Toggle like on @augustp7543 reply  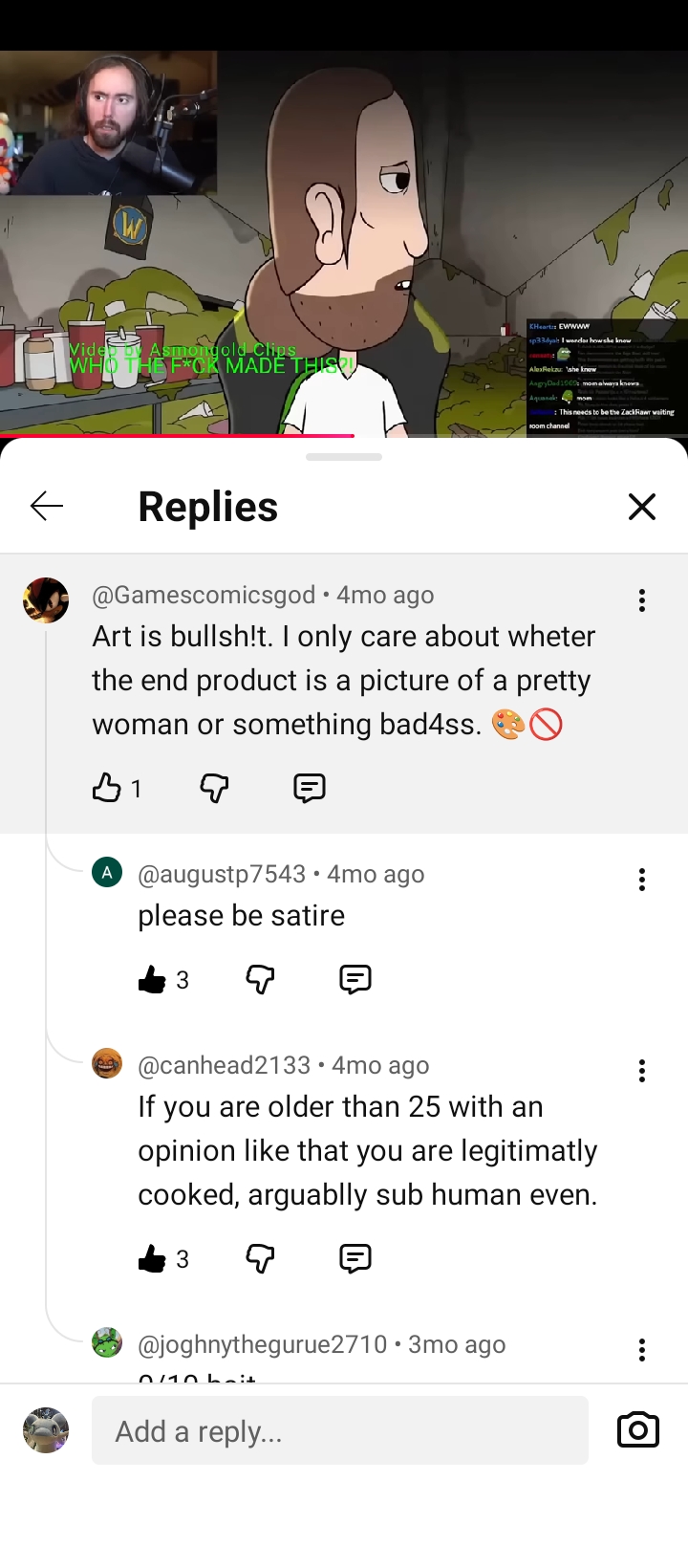152,979
